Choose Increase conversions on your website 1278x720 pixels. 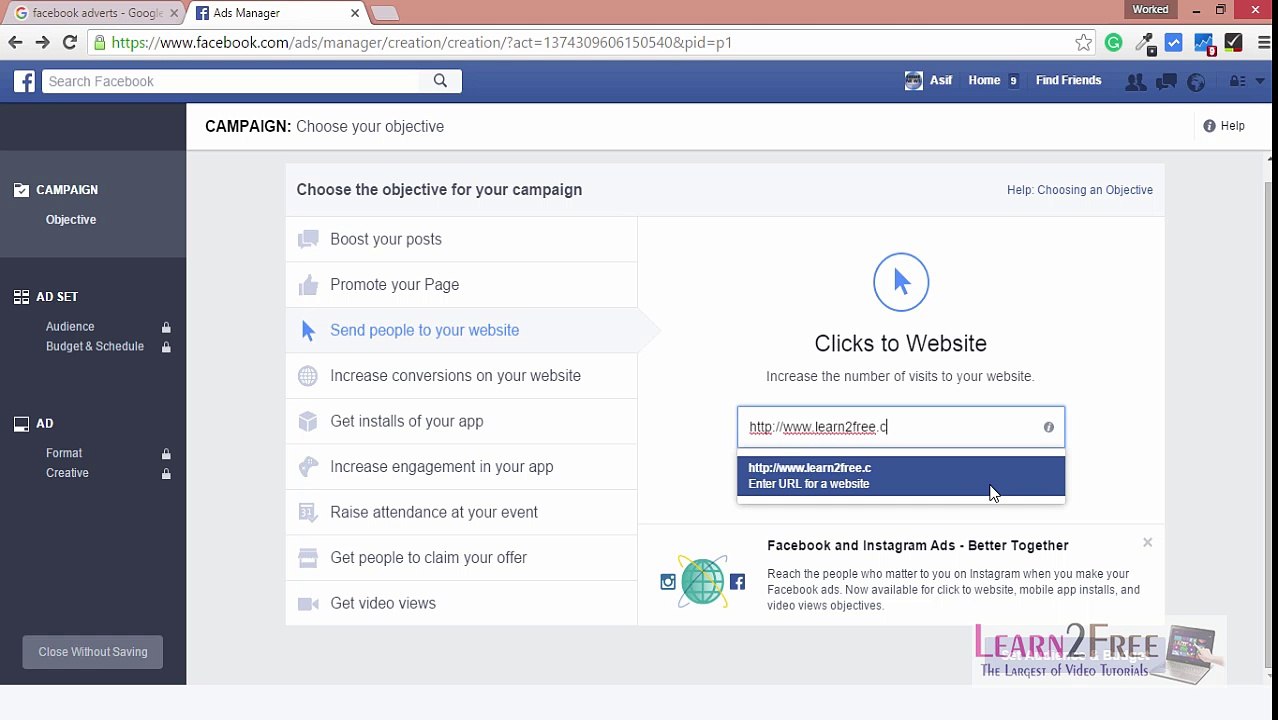(461, 376)
